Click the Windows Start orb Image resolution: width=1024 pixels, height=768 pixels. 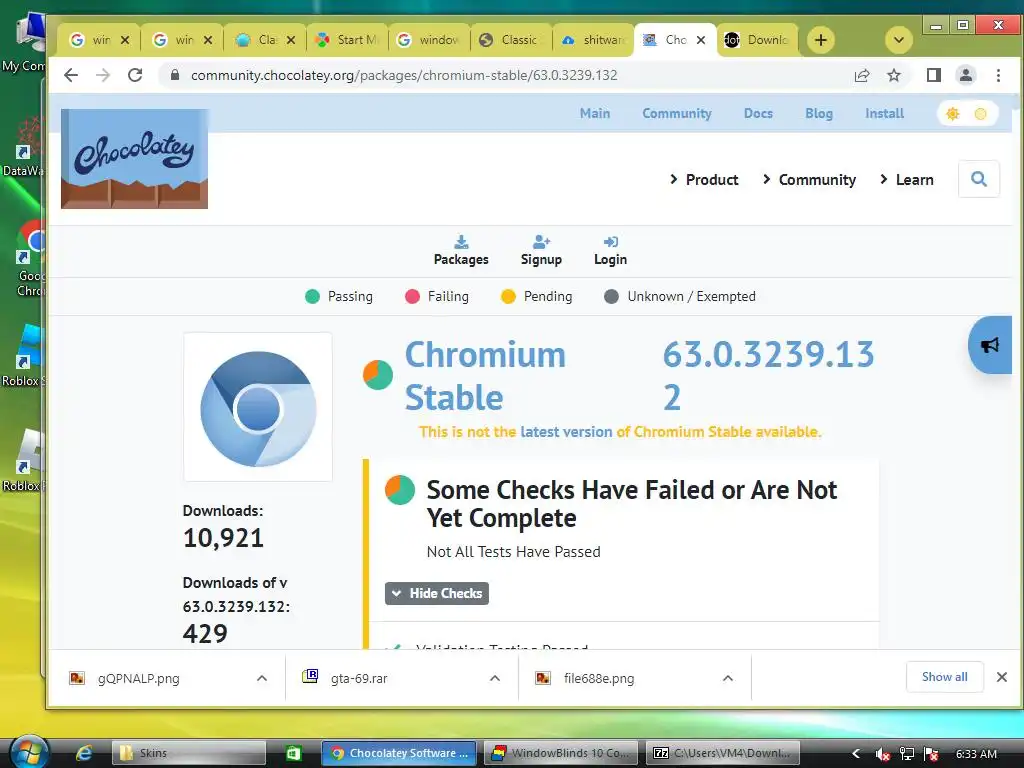point(28,752)
